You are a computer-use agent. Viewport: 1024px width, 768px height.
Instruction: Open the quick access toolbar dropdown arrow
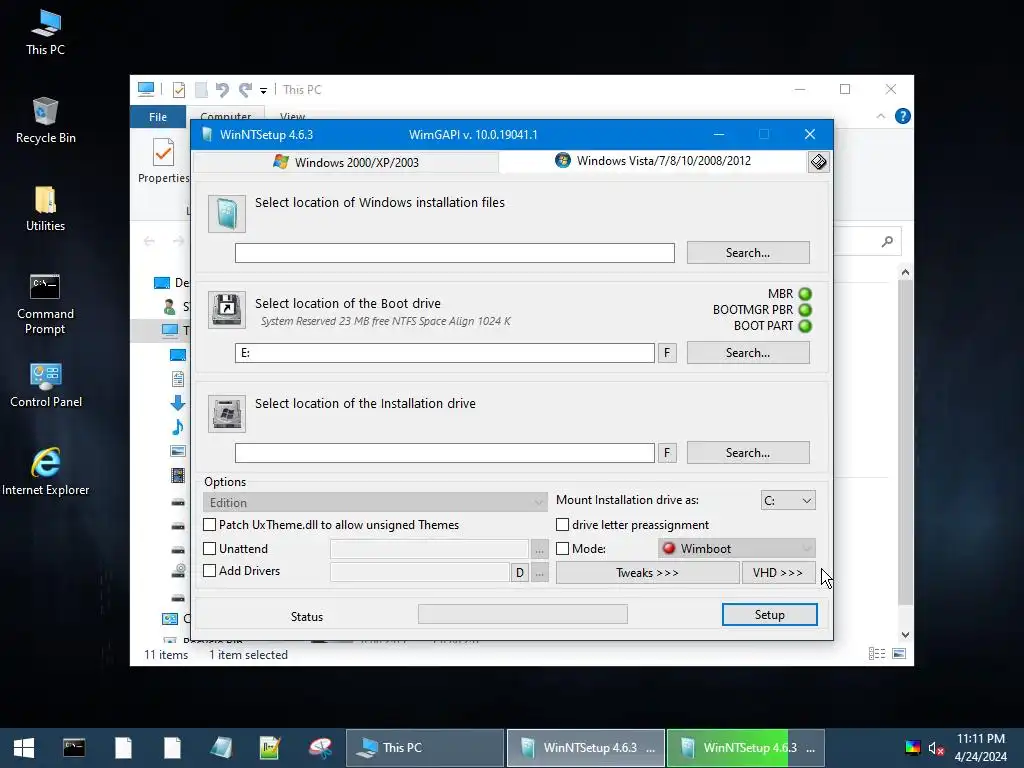pyautogui.click(x=263, y=90)
